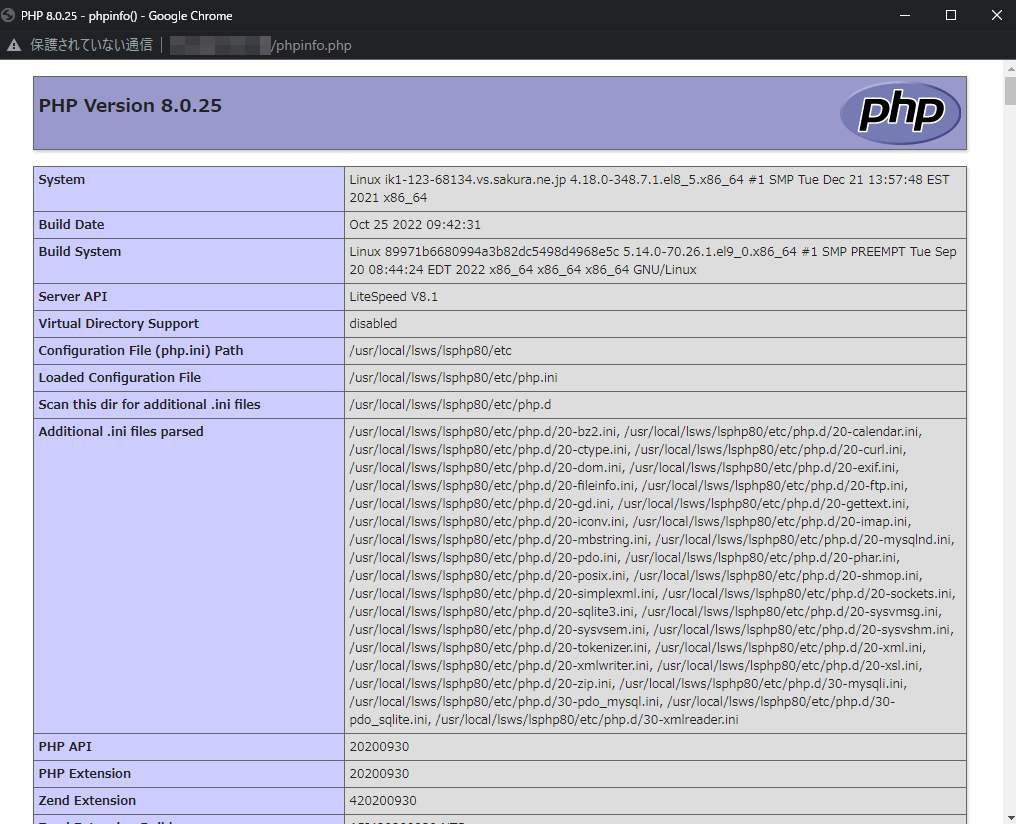Select the System row label

point(62,180)
